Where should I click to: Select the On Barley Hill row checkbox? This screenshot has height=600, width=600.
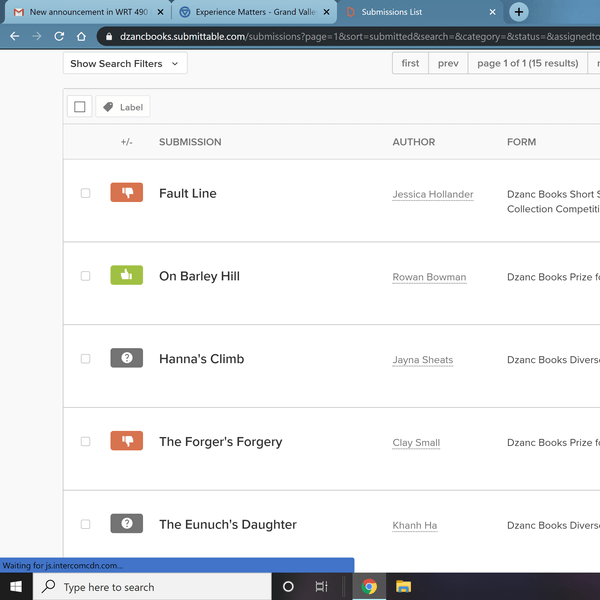coord(85,276)
